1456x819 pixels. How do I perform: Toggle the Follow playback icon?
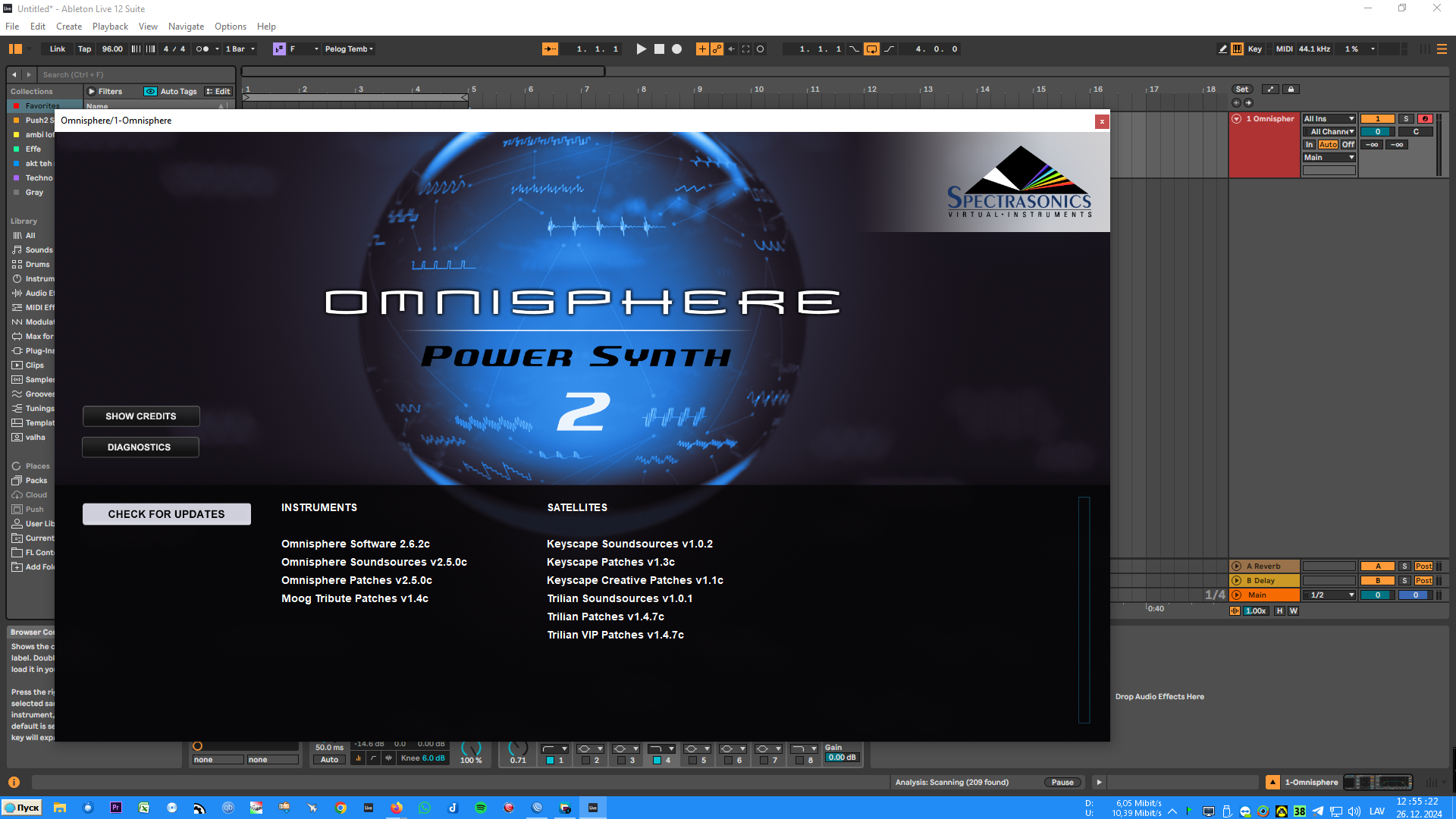pos(550,49)
